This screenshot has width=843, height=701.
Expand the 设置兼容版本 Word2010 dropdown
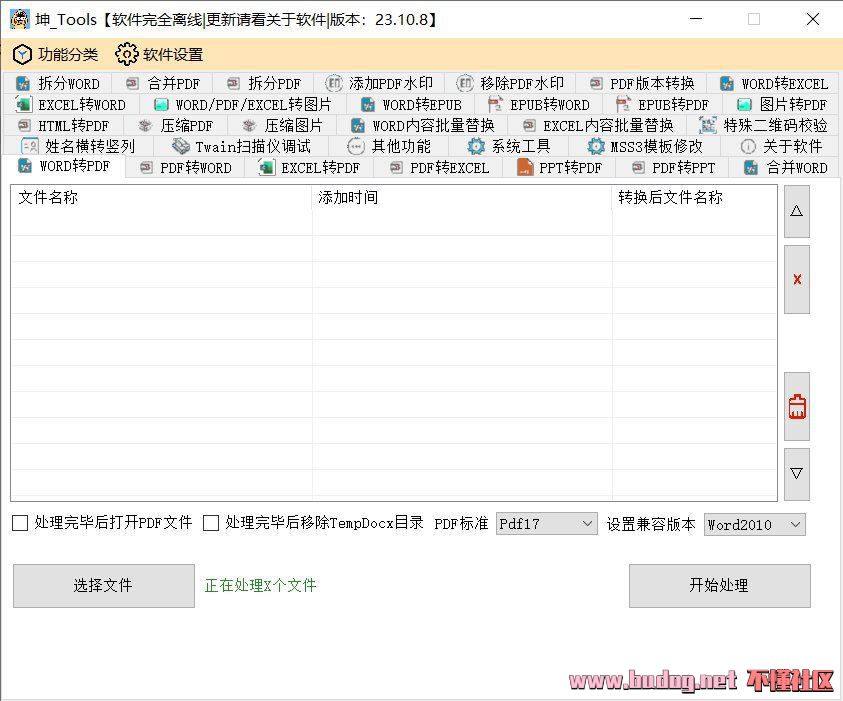754,524
